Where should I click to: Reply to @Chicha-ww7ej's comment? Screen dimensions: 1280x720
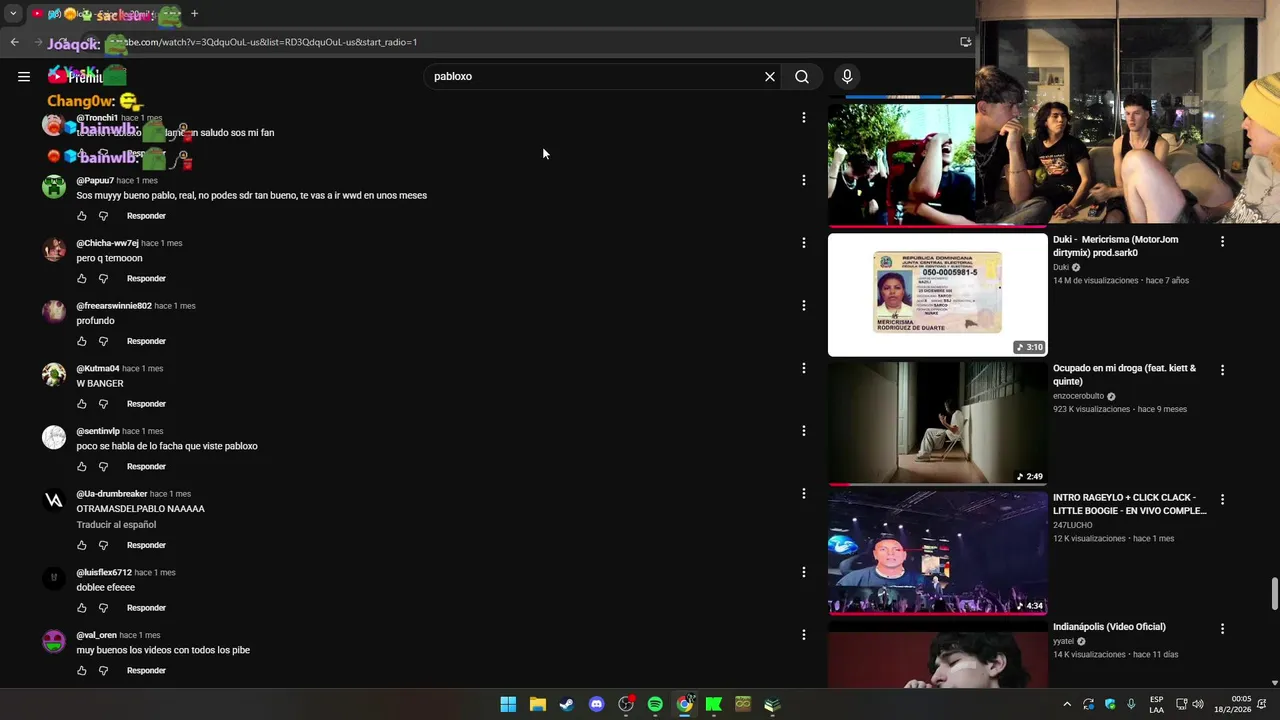coord(146,279)
